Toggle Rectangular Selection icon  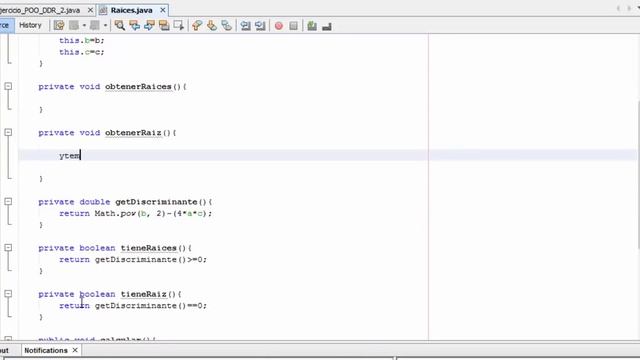coord(179,26)
